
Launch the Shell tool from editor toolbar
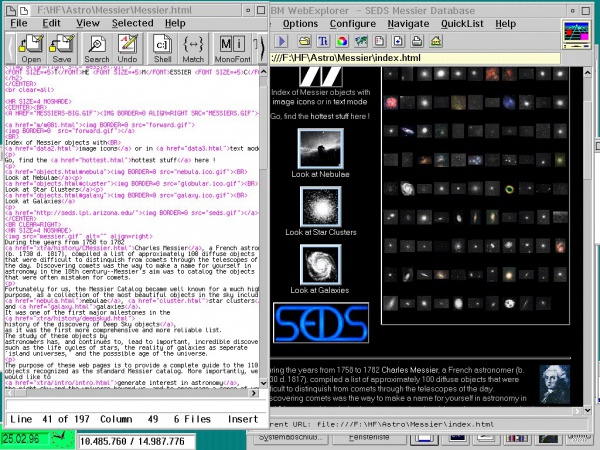click(x=161, y=47)
